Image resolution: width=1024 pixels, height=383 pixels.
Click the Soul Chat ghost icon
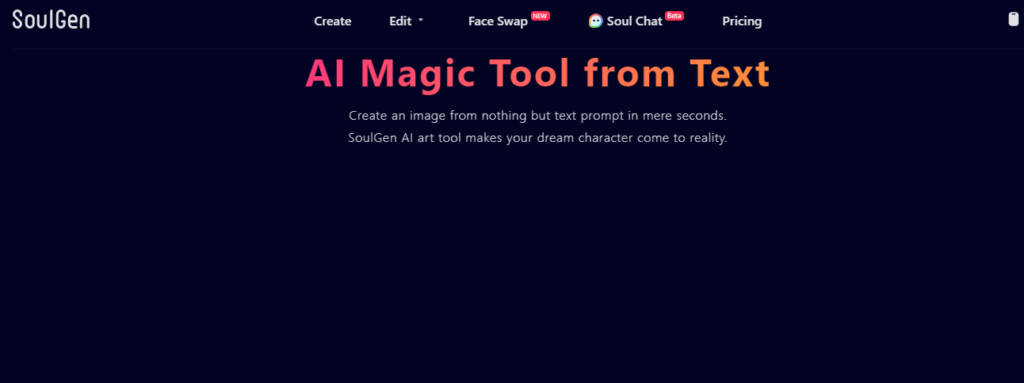595,21
